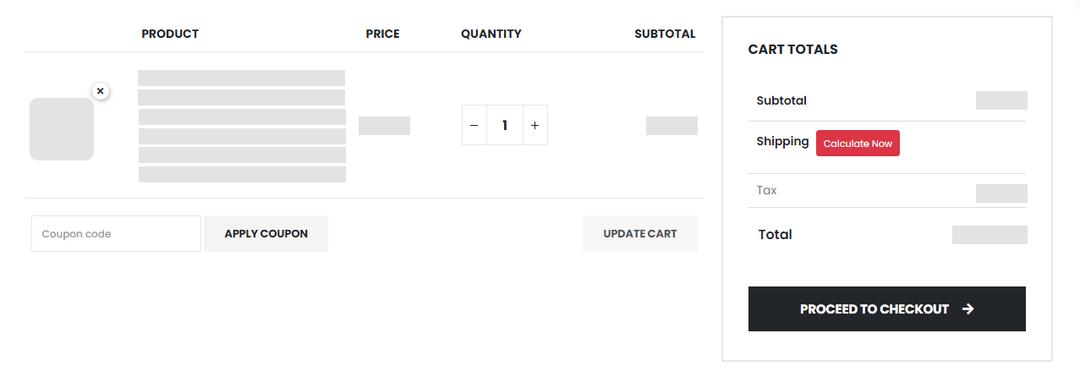Click the quantity number field
This screenshot has width=1080, height=381.
505,125
